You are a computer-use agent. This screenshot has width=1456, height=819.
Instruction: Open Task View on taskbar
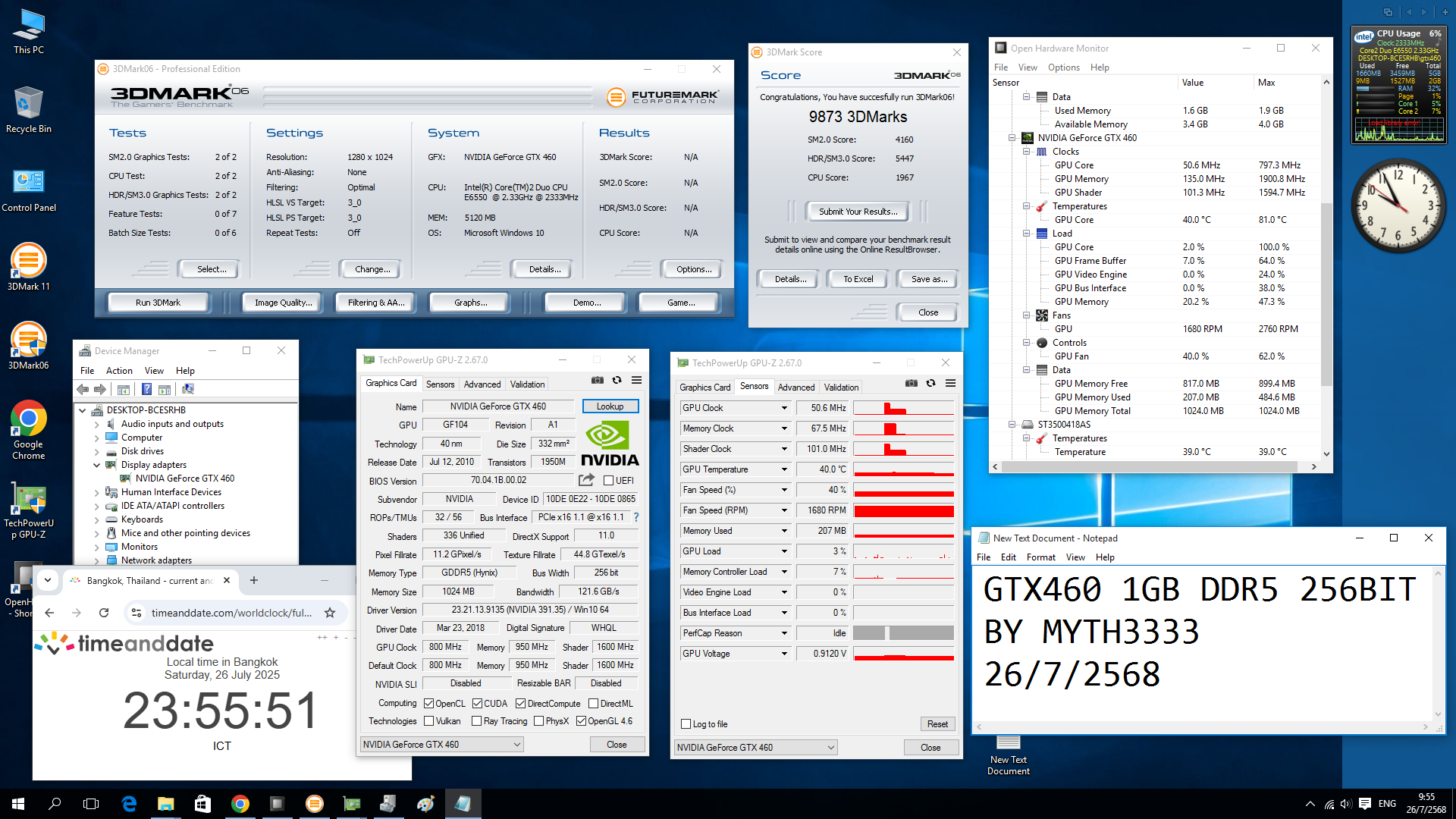tap(91, 804)
